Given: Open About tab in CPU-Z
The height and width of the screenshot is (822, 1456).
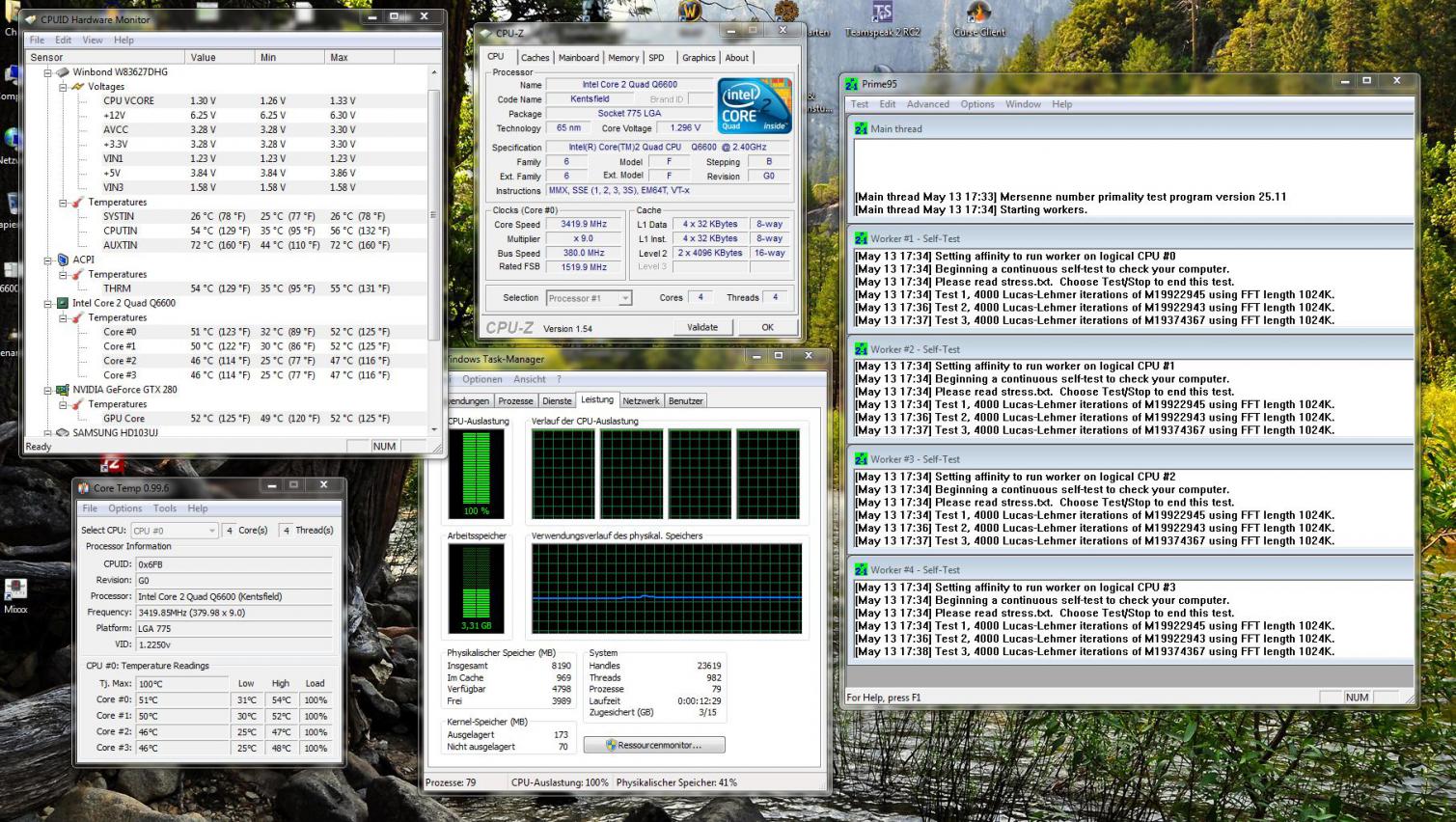Looking at the screenshot, I should [737, 58].
